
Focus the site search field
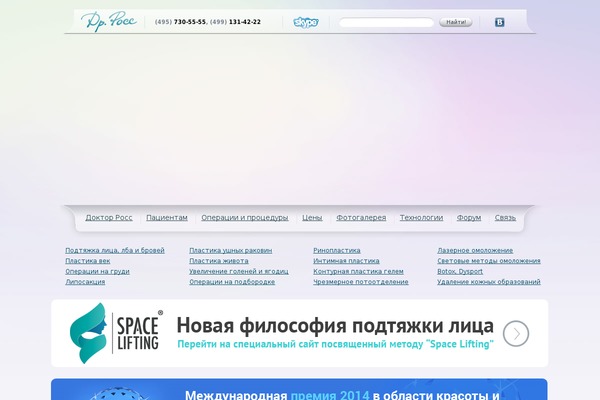coord(386,22)
